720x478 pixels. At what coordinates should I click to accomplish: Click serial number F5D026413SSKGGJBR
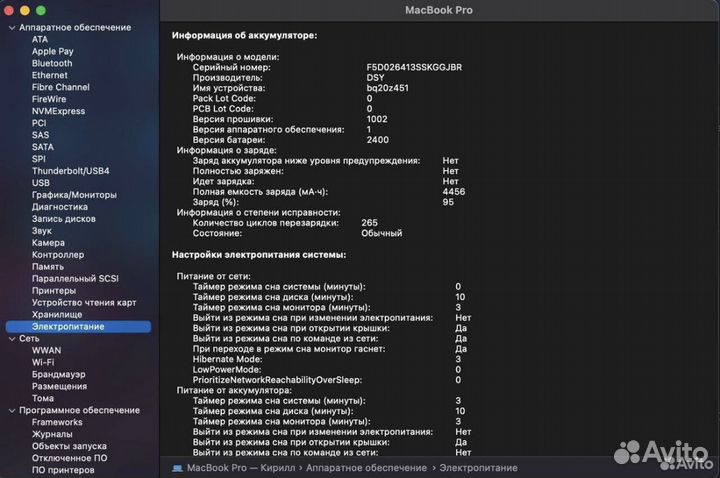coord(414,67)
